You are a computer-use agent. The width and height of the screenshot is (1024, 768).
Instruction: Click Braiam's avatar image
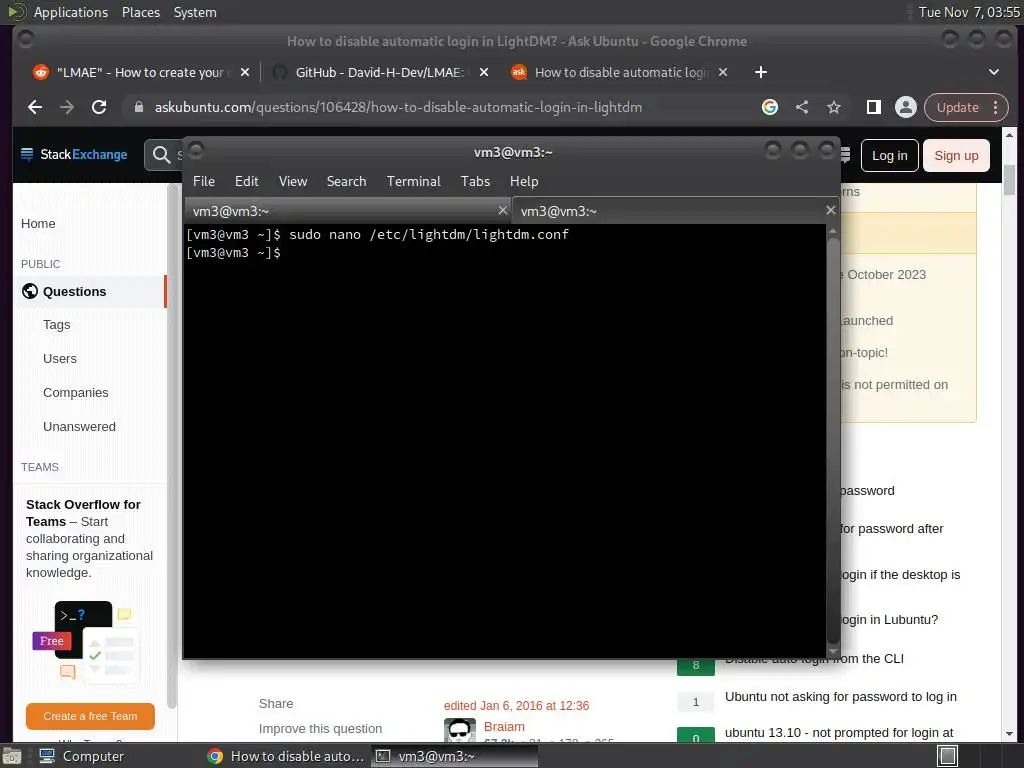pos(460,730)
